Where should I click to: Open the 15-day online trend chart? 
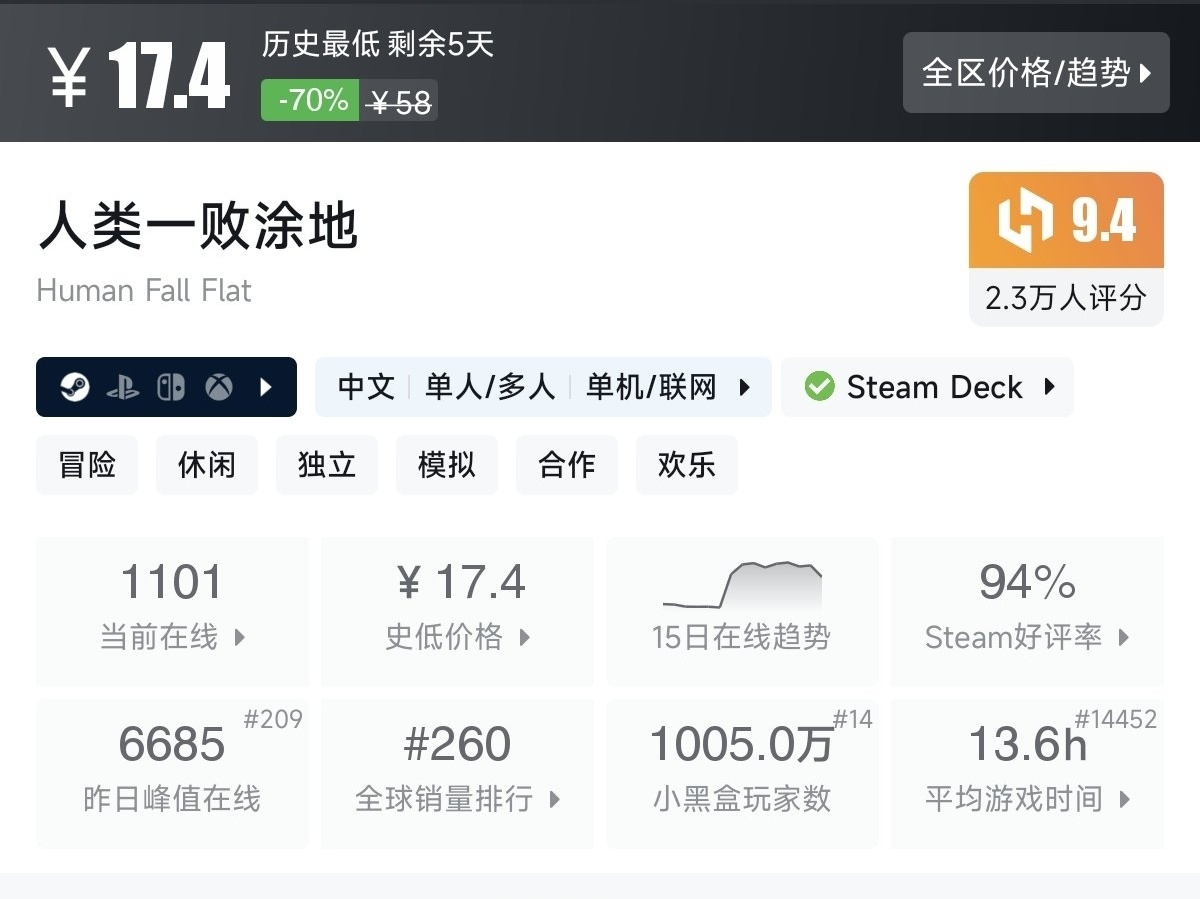(742, 611)
